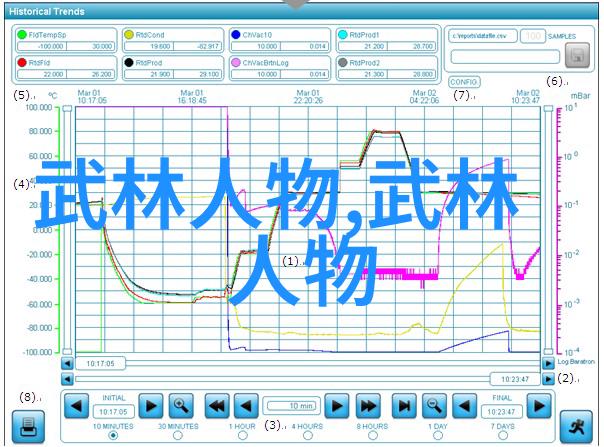The width and height of the screenshot is (604, 447).
Task: Click the empty field under file path
Action: click(x=505, y=57)
